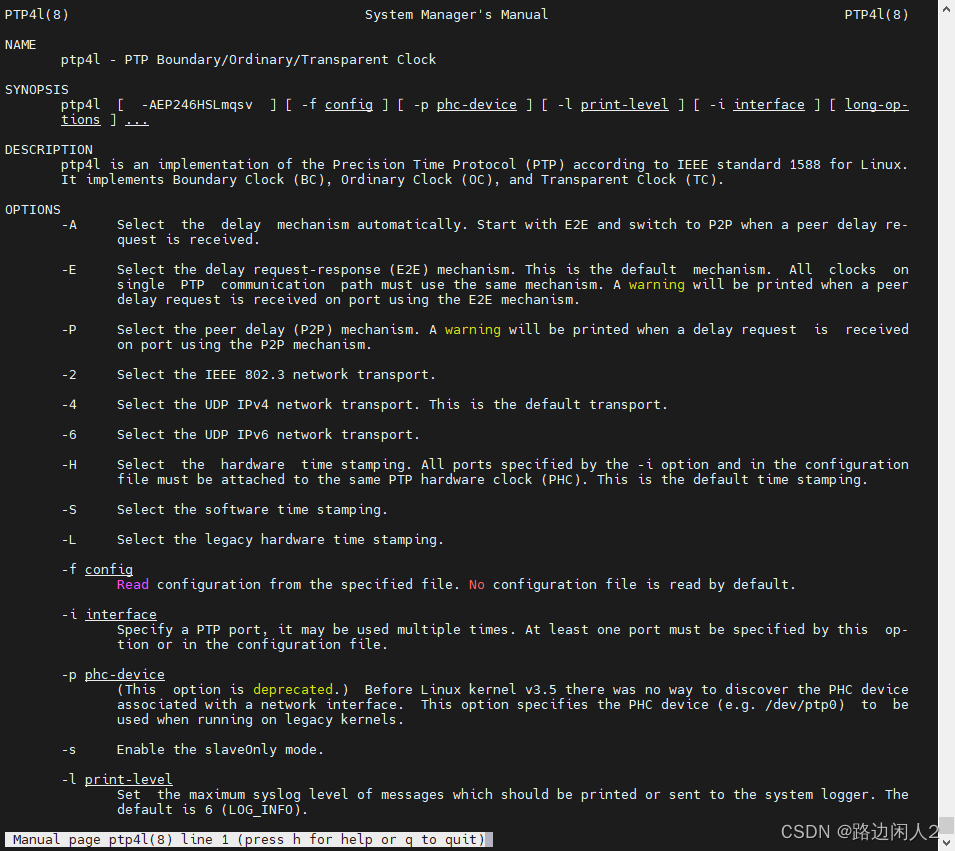This screenshot has width=955, height=851.
Task: Open the interface link in SYNOPSIS
Action: 769,104
